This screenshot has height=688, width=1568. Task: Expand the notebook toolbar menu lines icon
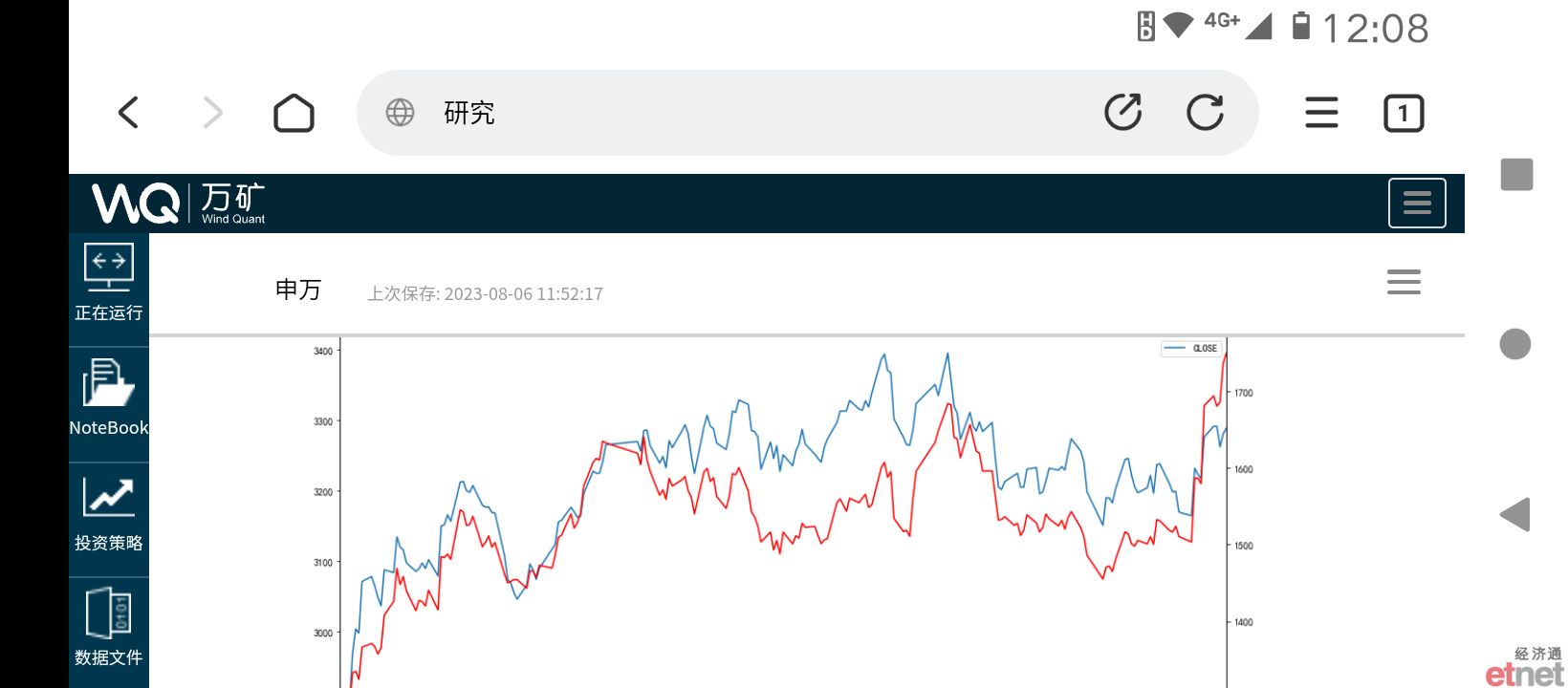[x=1404, y=282]
